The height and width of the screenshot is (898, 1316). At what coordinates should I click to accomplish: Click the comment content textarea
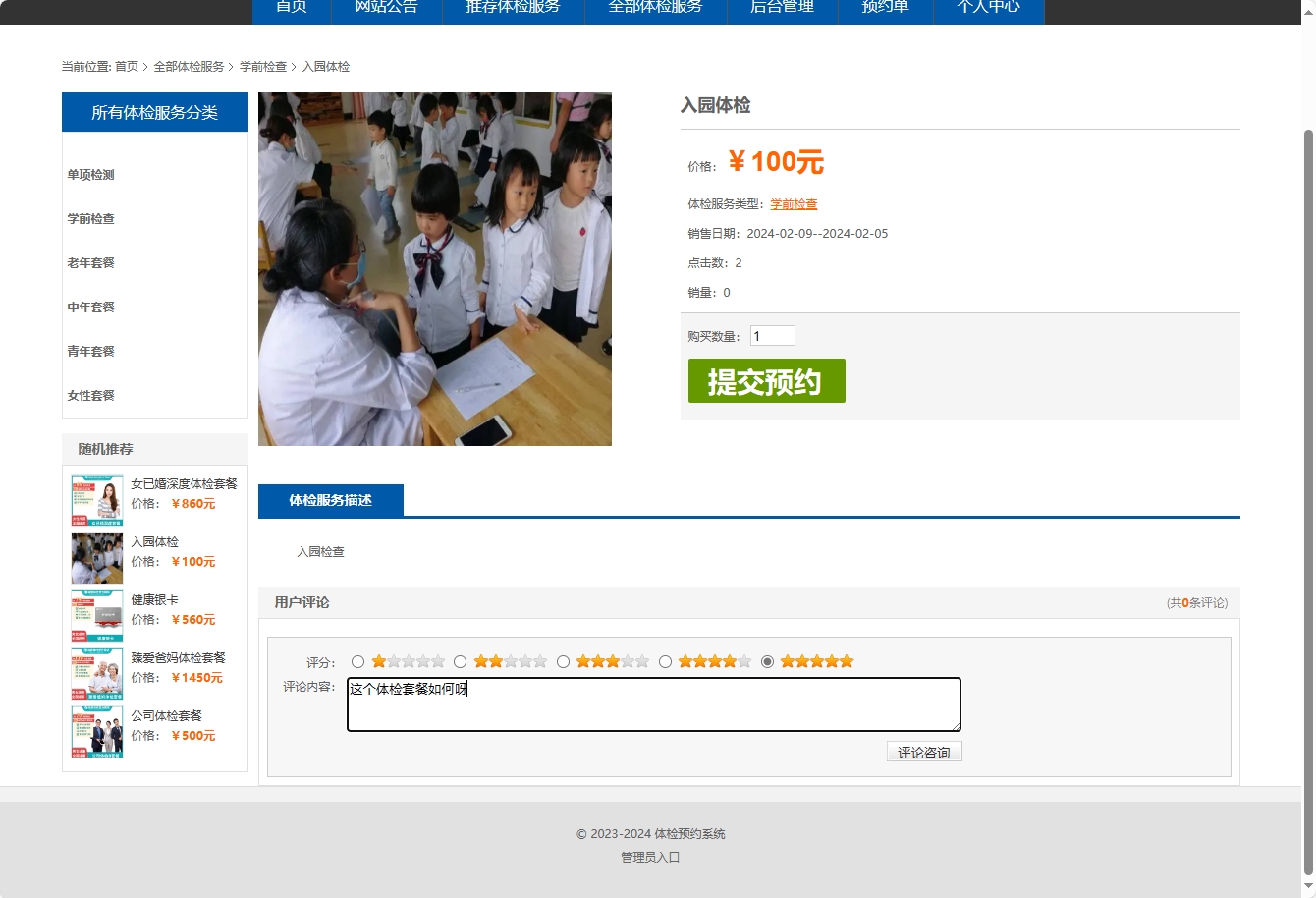point(652,703)
